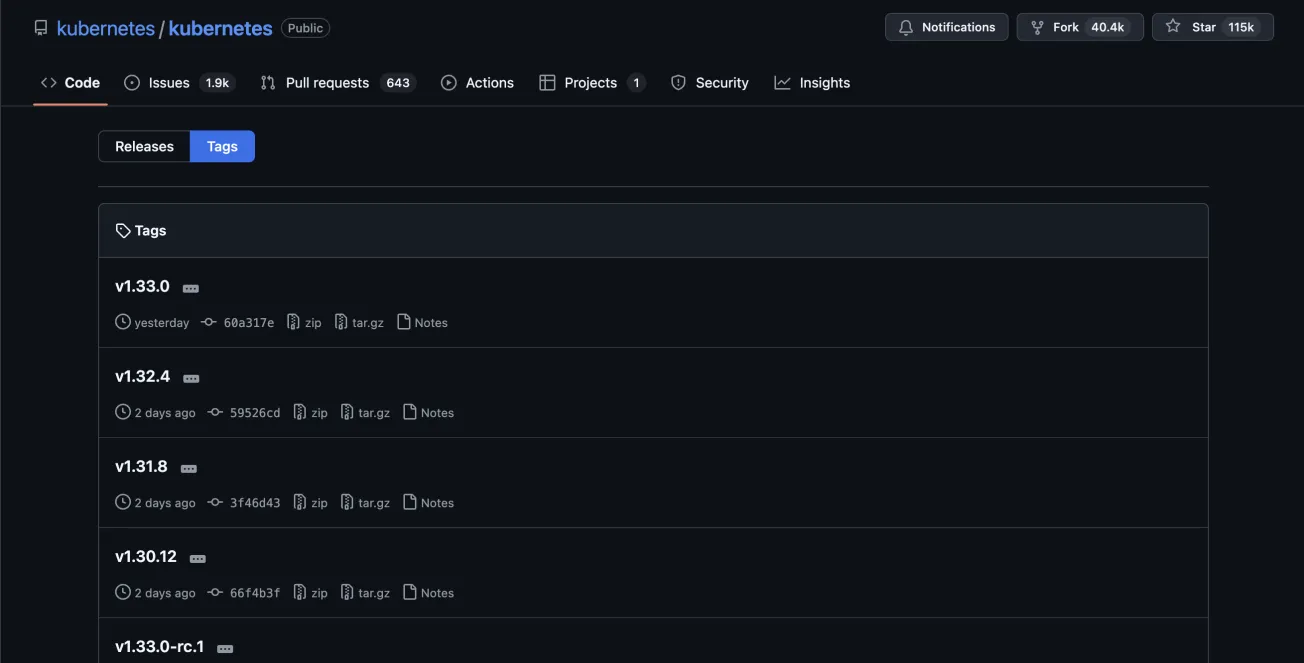Open the kubernetes organization link

pyautogui.click(x=106, y=28)
